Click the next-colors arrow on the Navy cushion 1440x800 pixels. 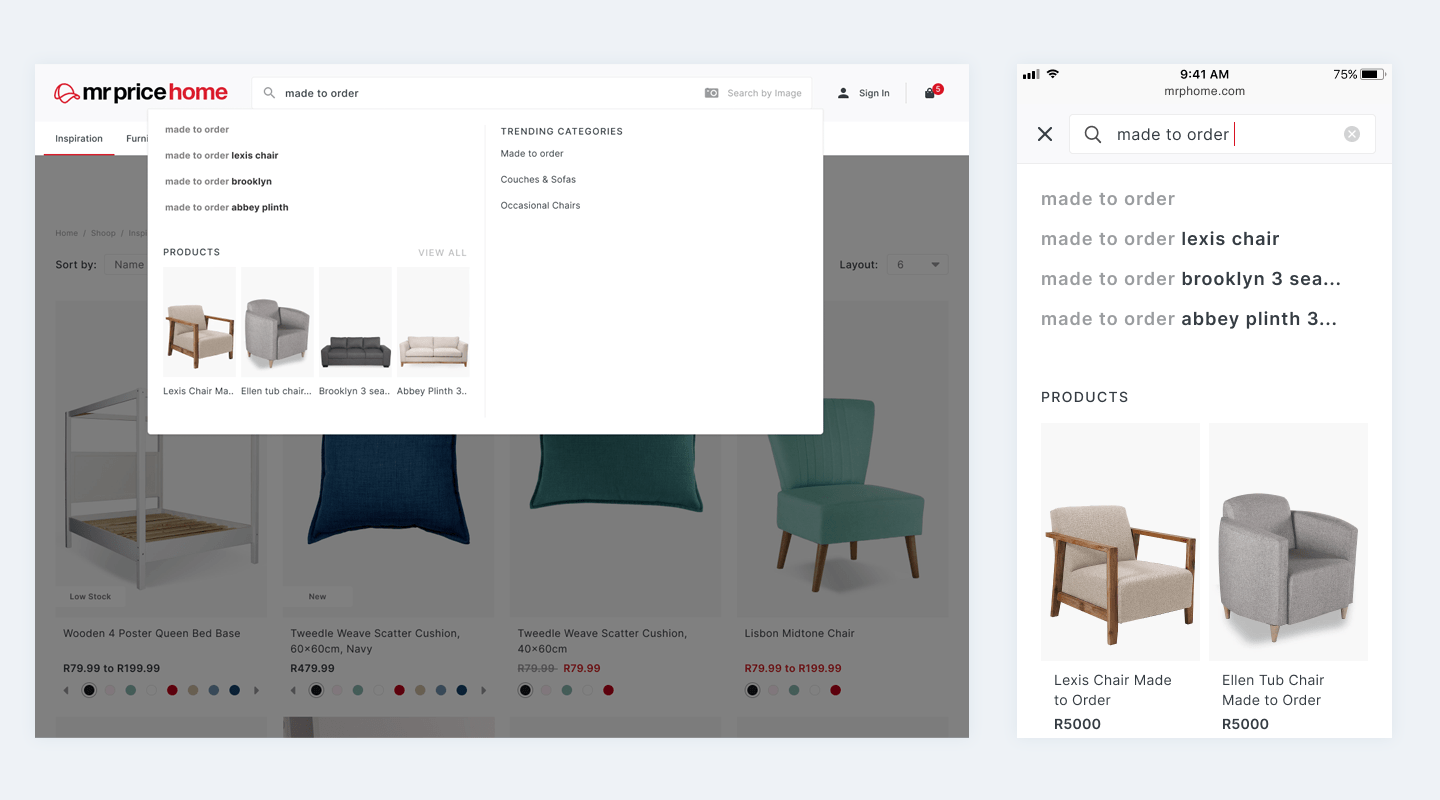tap(484, 690)
